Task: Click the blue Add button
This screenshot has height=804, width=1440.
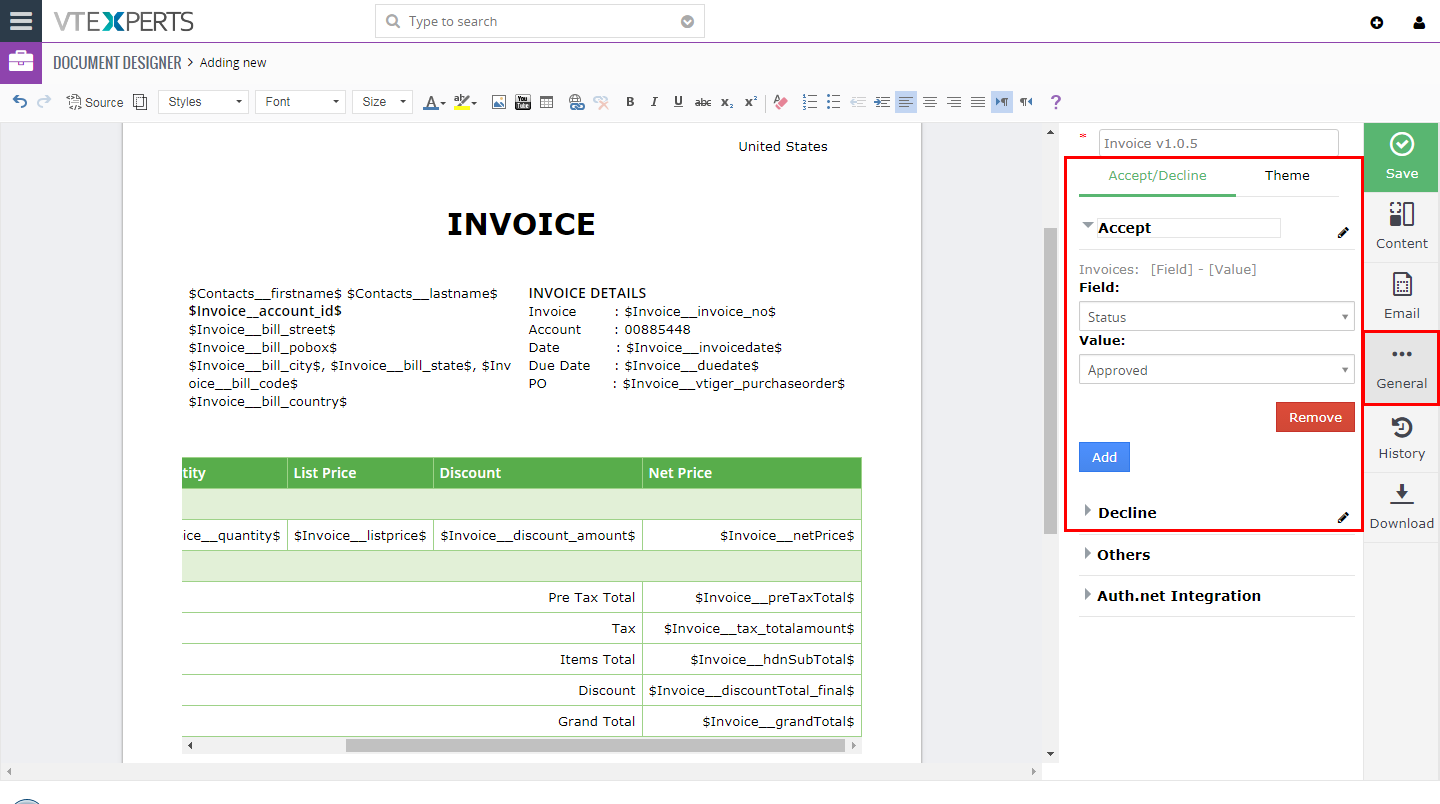Action: click(1104, 457)
